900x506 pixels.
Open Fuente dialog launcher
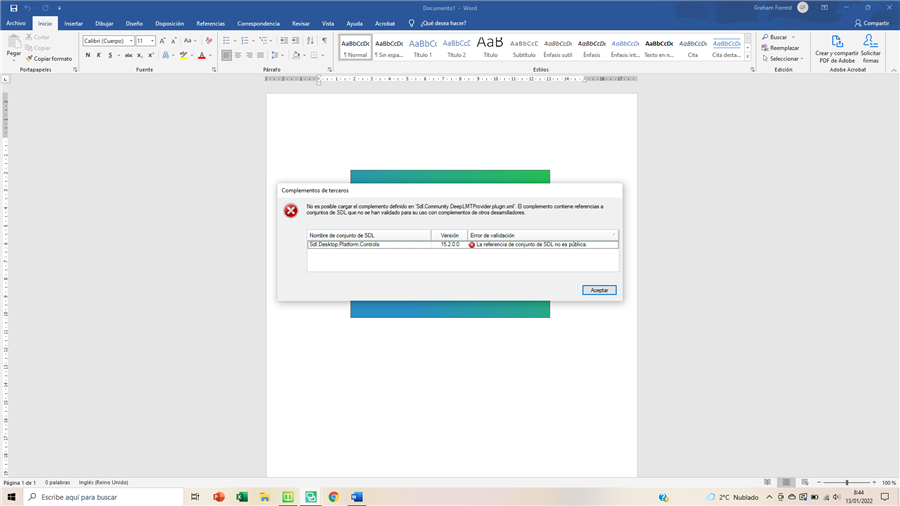[214, 69]
